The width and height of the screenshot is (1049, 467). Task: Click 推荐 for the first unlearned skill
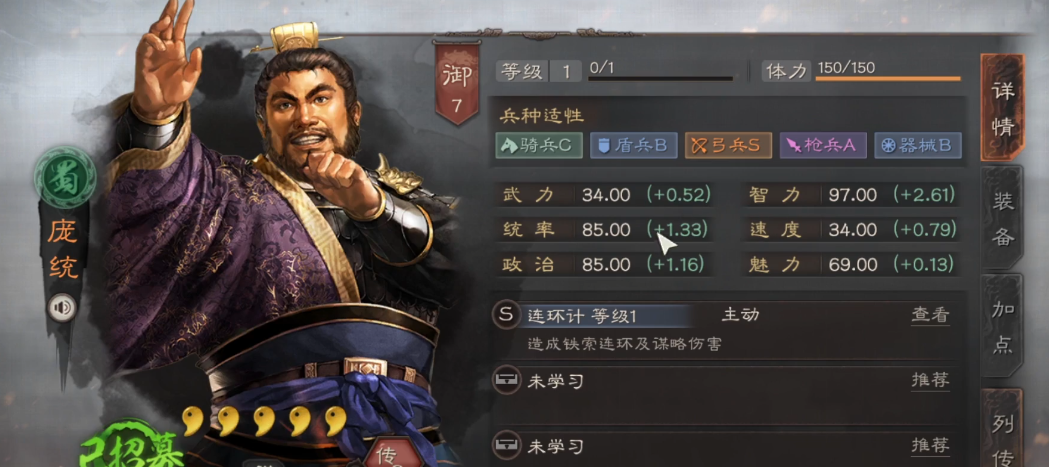point(930,381)
